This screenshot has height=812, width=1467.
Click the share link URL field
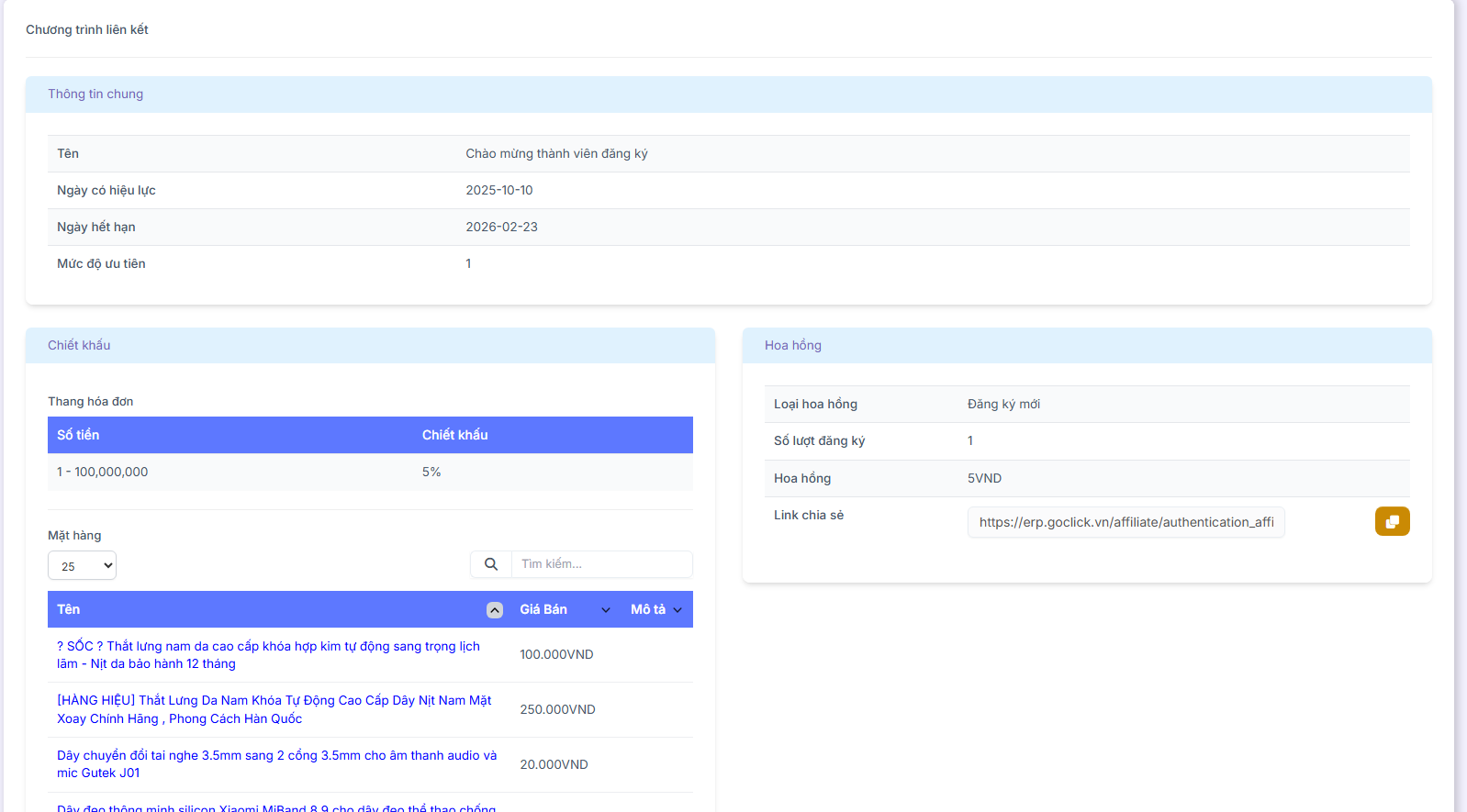[1125, 522]
